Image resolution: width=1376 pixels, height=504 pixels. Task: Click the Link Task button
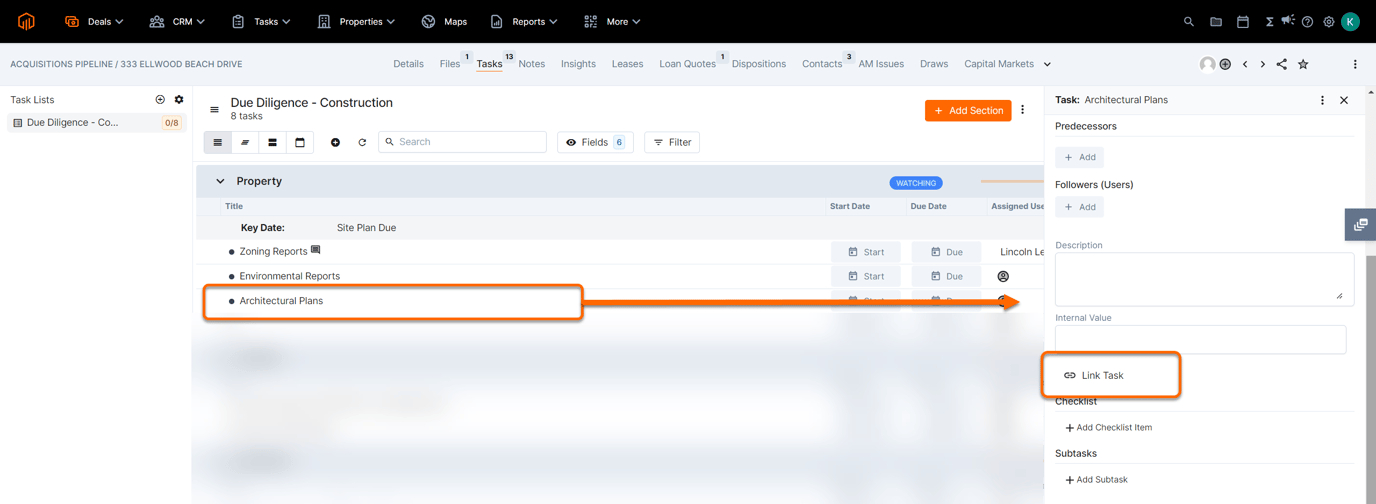1093,375
